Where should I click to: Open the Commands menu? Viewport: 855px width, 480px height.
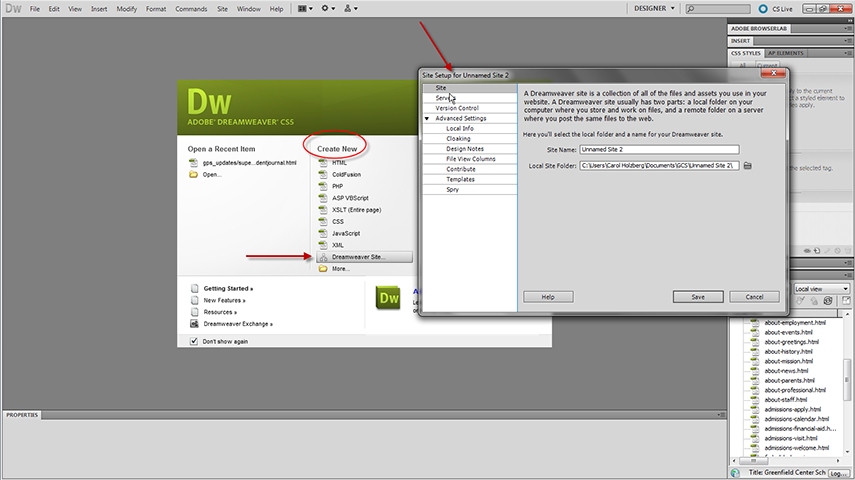coord(191,9)
